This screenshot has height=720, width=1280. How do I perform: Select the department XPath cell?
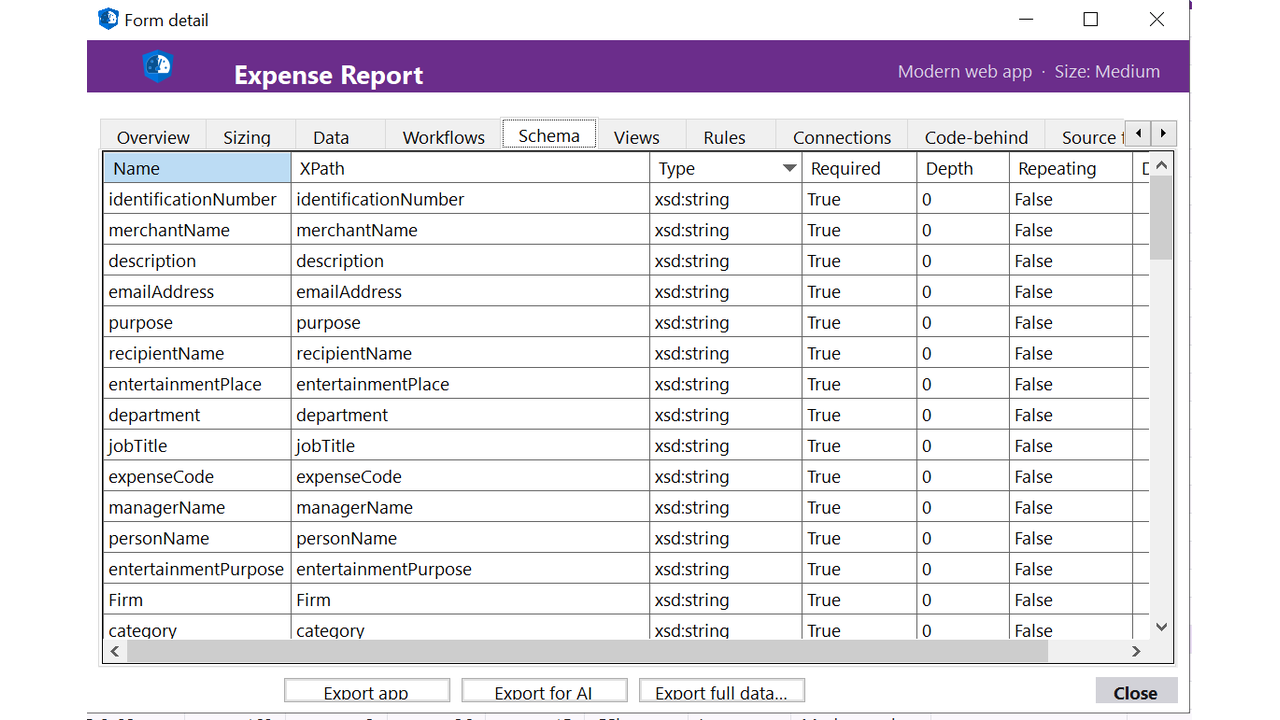(x=470, y=415)
